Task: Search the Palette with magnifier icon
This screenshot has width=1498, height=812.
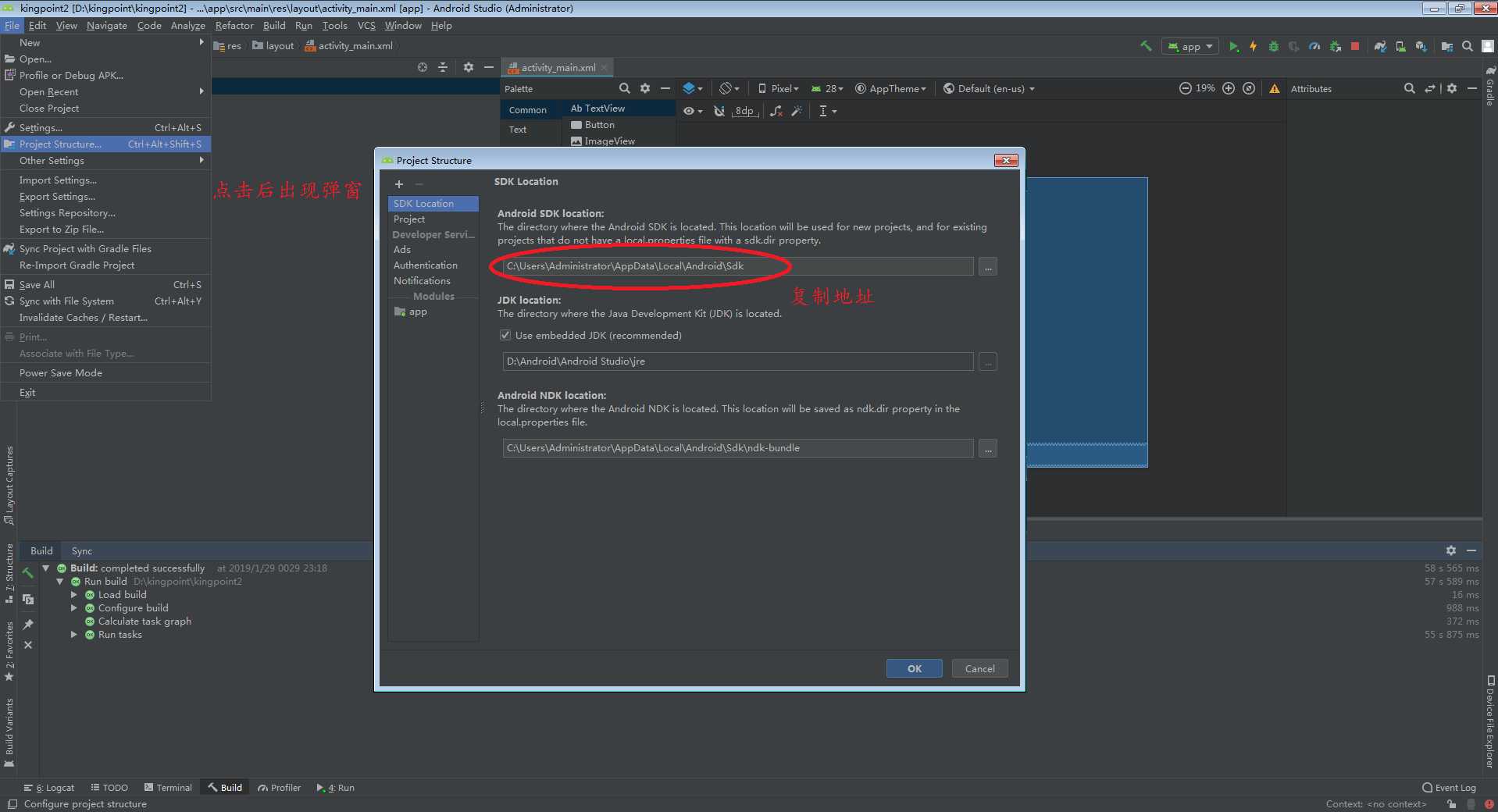Action: tap(624, 88)
